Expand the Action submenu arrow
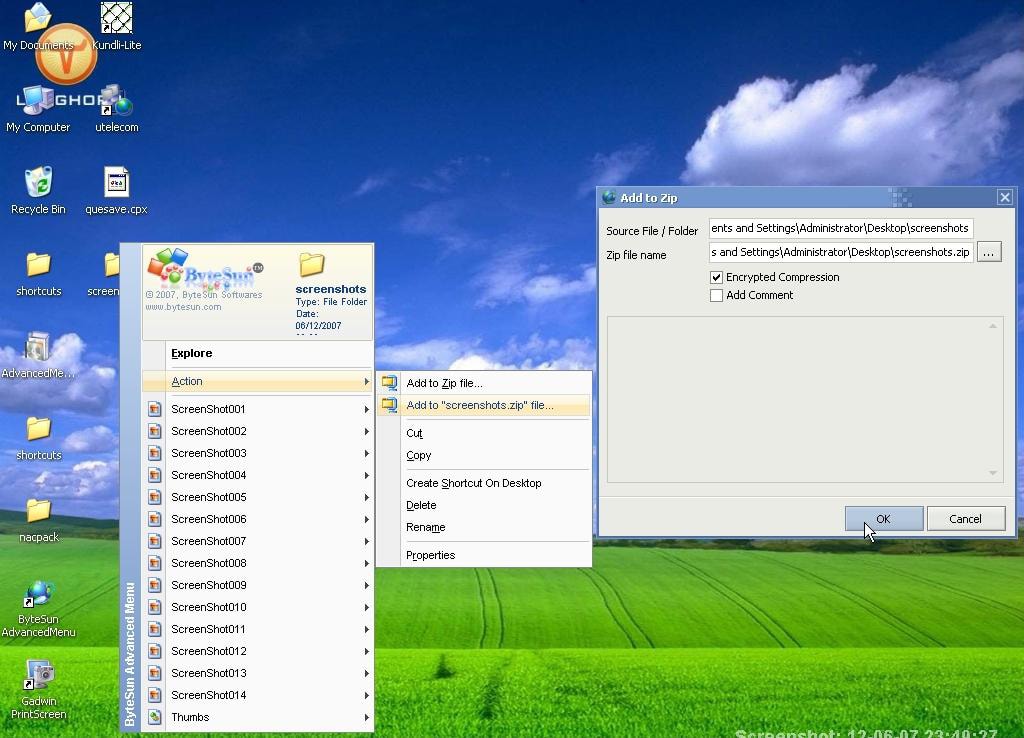 [x=366, y=381]
